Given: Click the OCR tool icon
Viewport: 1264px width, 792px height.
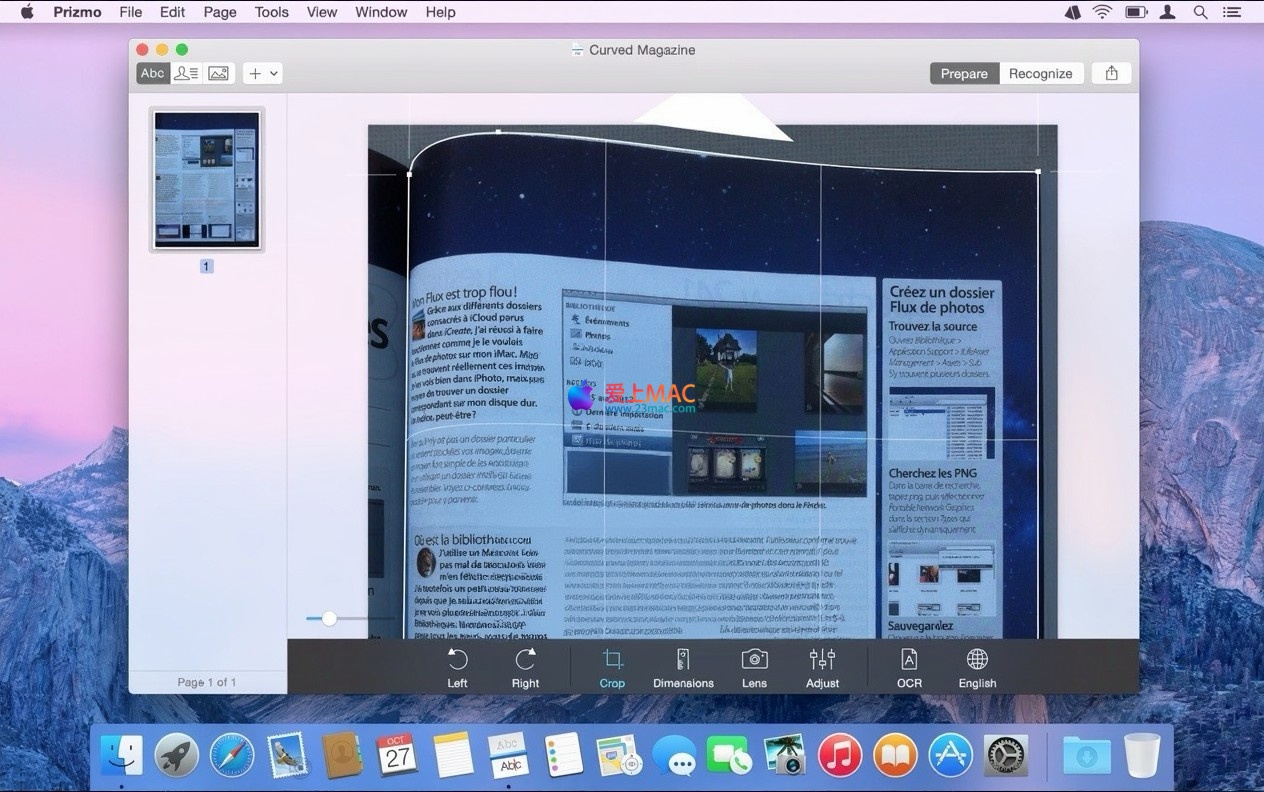Looking at the screenshot, I should pyautogui.click(x=909, y=667).
